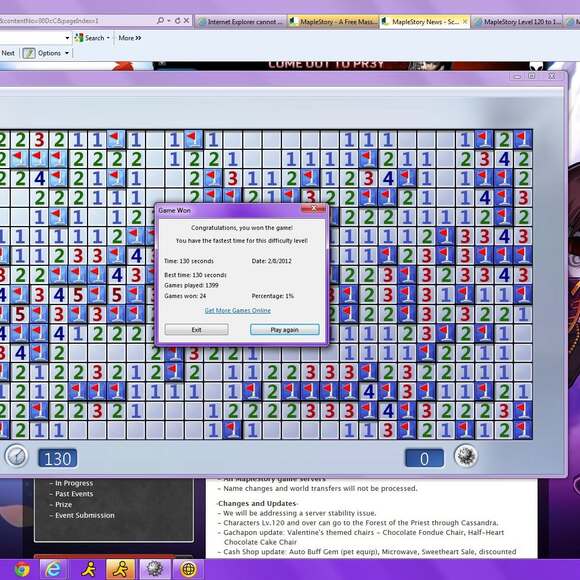This screenshot has height=580, width=580.
Task: Click the Next button in the find toolbar
Action: point(8,53)
